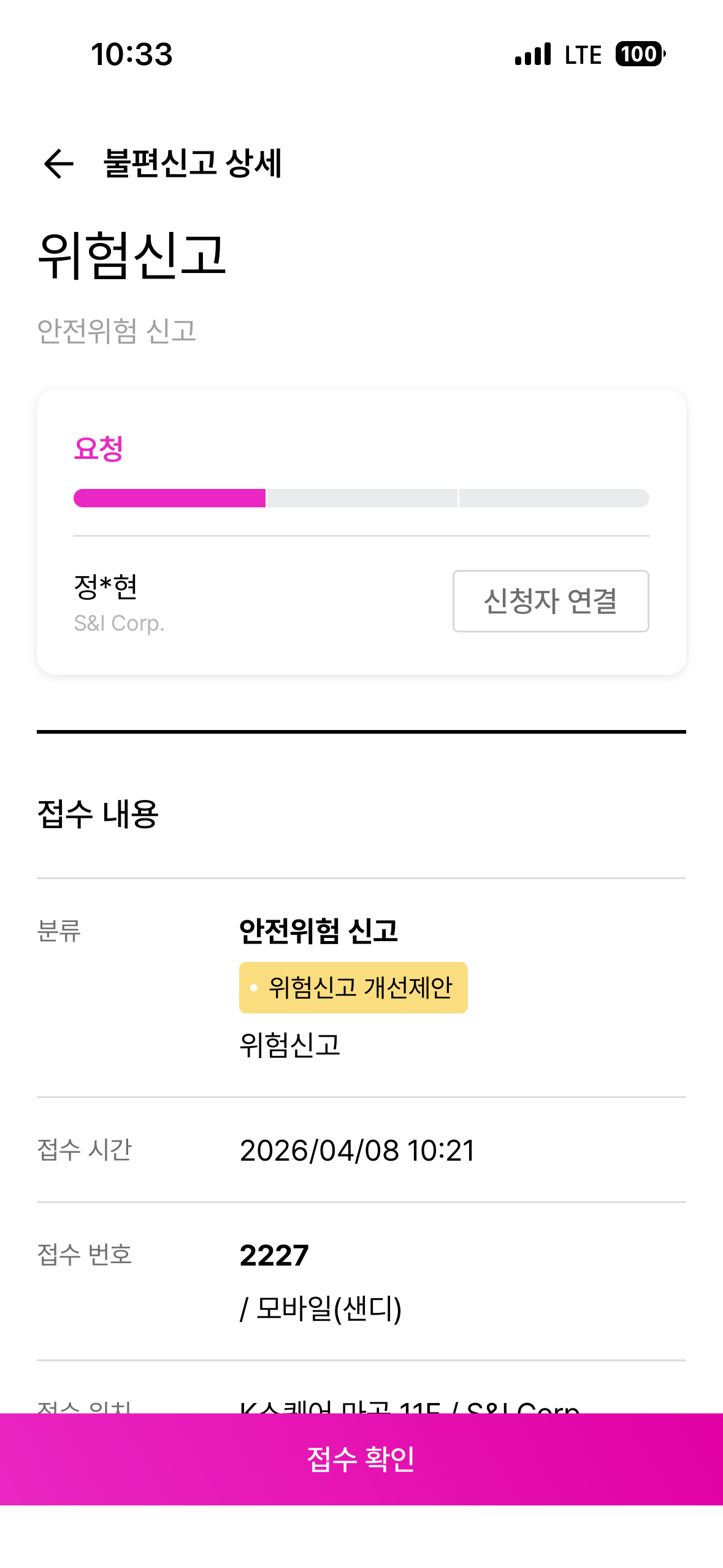Image resolution: width=723 pixels, height=1568 pixels.
Task: Tap the 접수 내용 section header
Action: point(98,814)
